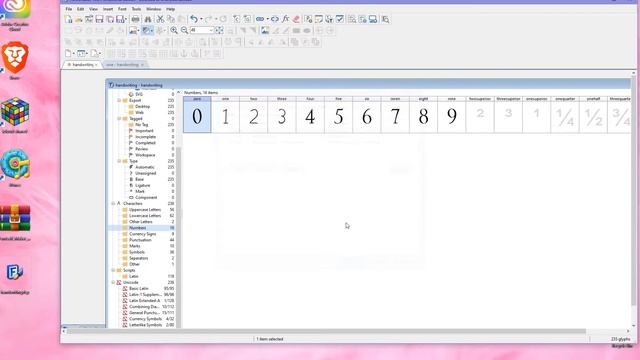The image size is (640, 360).
Task: Open the Insert menu
Action: (108, 9)
